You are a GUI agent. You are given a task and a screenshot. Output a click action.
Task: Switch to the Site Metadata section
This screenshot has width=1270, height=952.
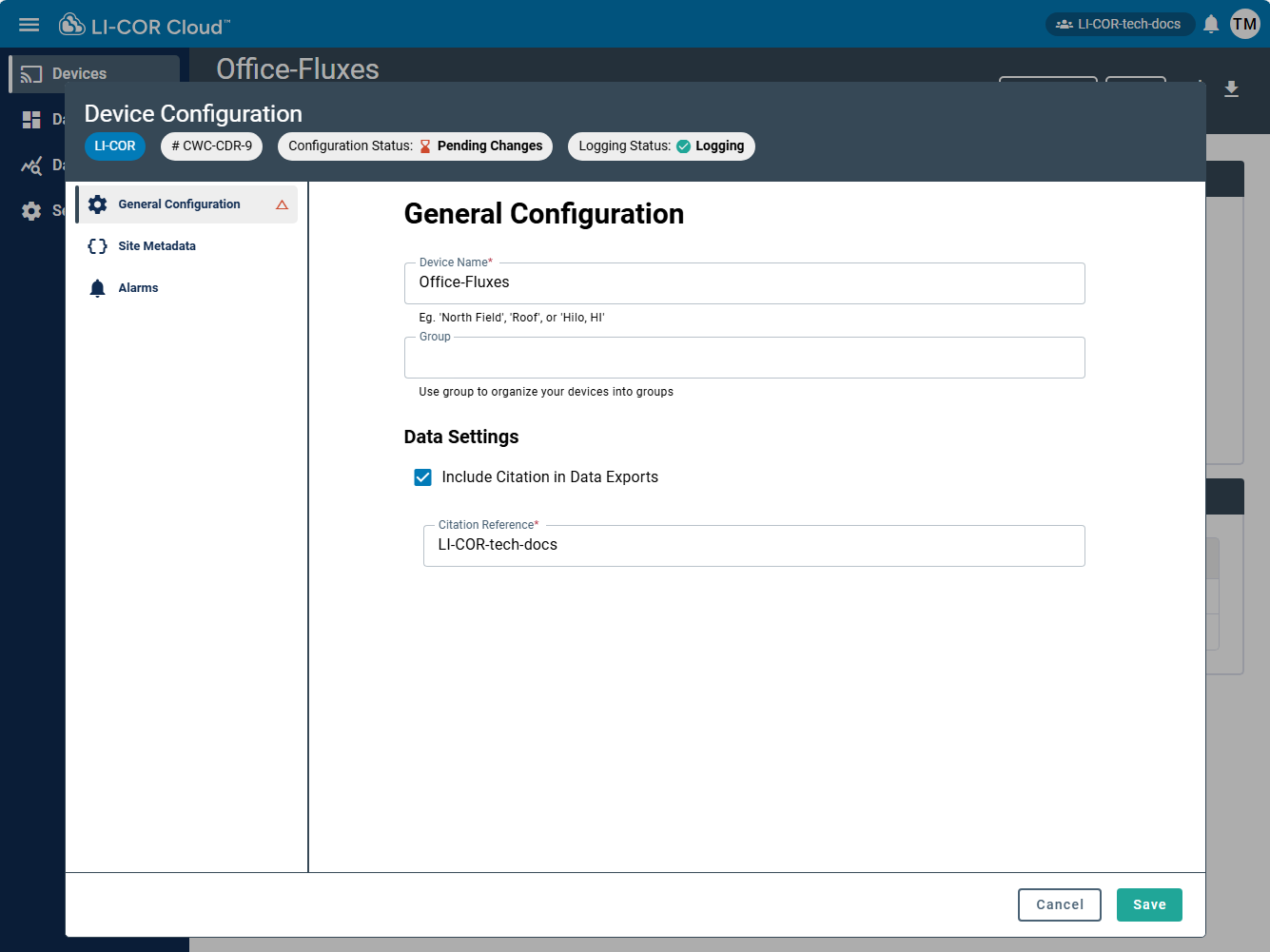pos(186,246)
